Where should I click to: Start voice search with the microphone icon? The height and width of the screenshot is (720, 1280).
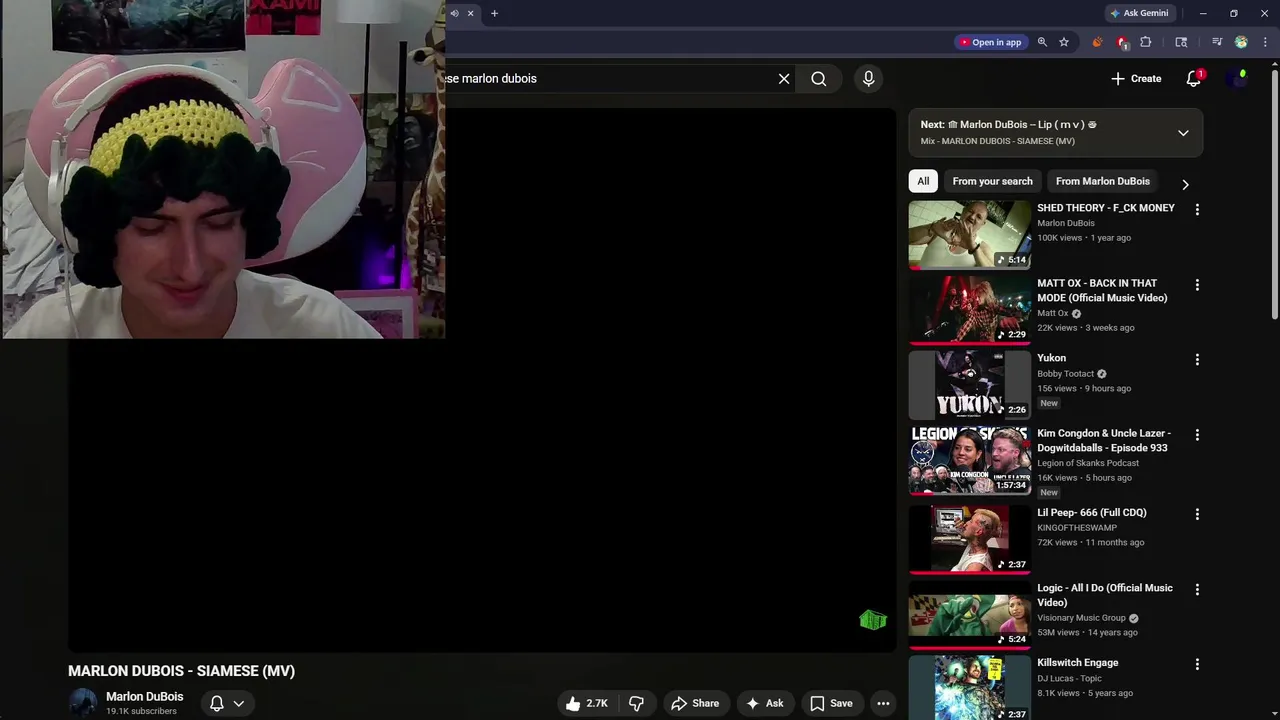(x=868, y=79)
